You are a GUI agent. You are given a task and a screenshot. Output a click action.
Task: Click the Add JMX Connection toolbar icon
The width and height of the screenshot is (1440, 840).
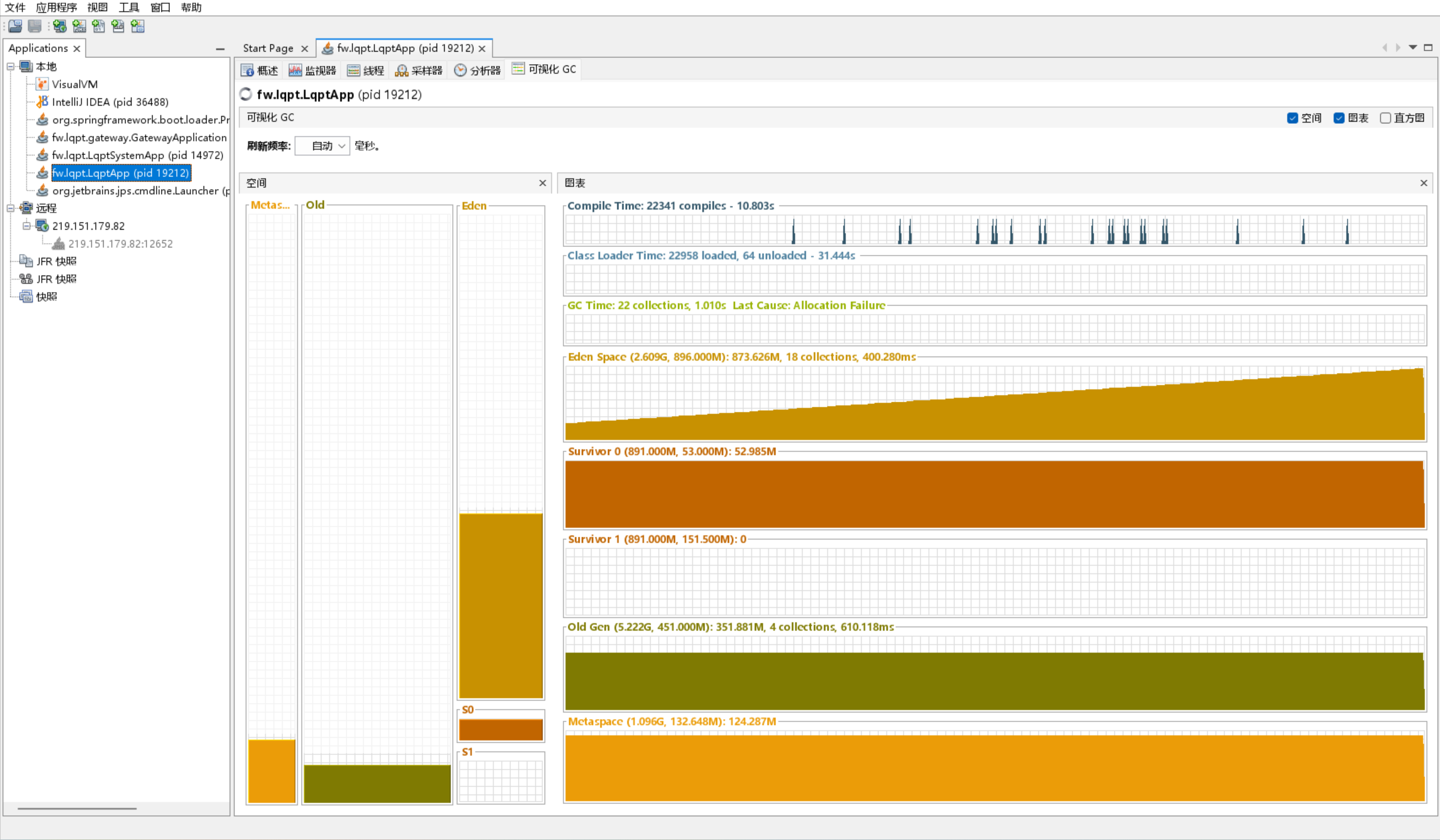(x=79, y=26)
